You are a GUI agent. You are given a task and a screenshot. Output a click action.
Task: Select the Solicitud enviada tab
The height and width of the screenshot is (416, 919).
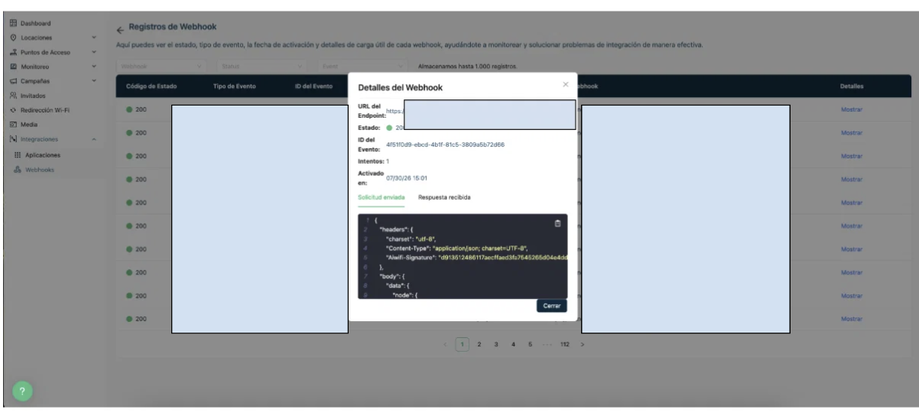point(381,197)
